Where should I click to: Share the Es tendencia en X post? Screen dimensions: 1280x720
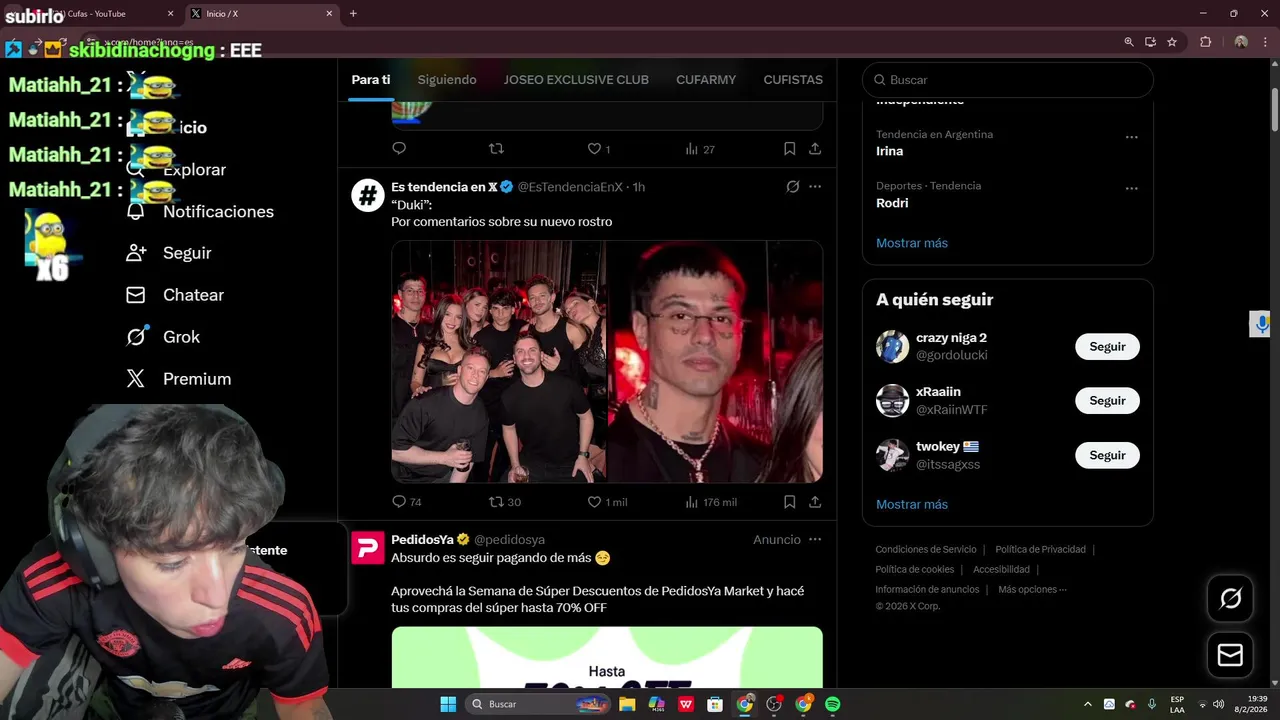pyautogui.click(x=815, y=502)
